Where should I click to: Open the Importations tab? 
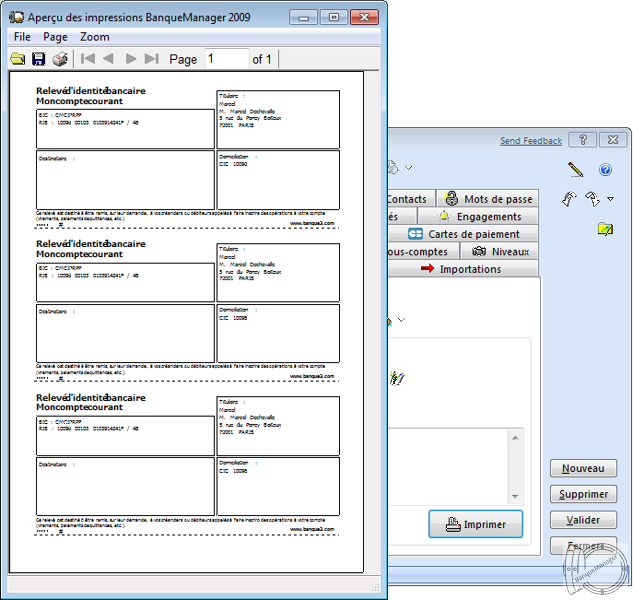point(461,269)
